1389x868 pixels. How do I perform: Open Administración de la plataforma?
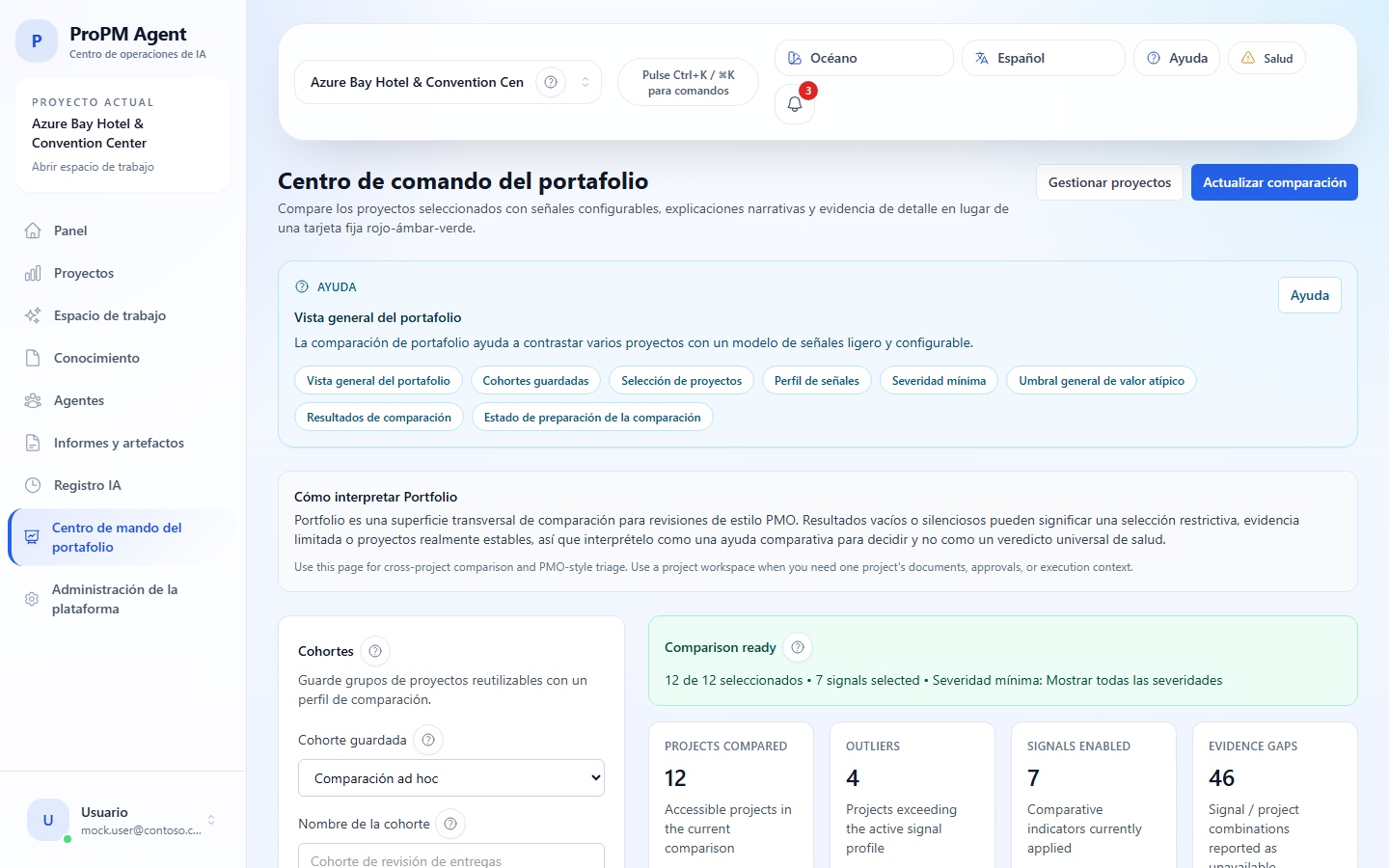coord(114,599)
